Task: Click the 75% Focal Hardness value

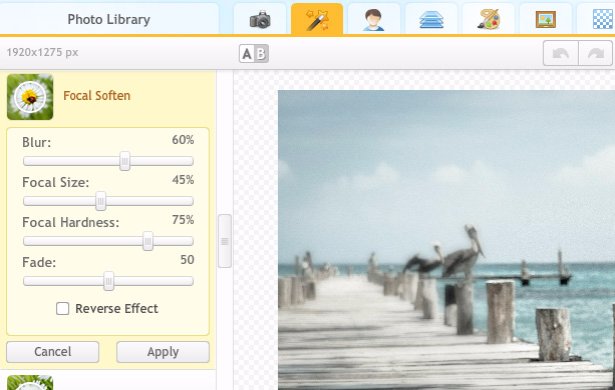Action: point(183,220)
